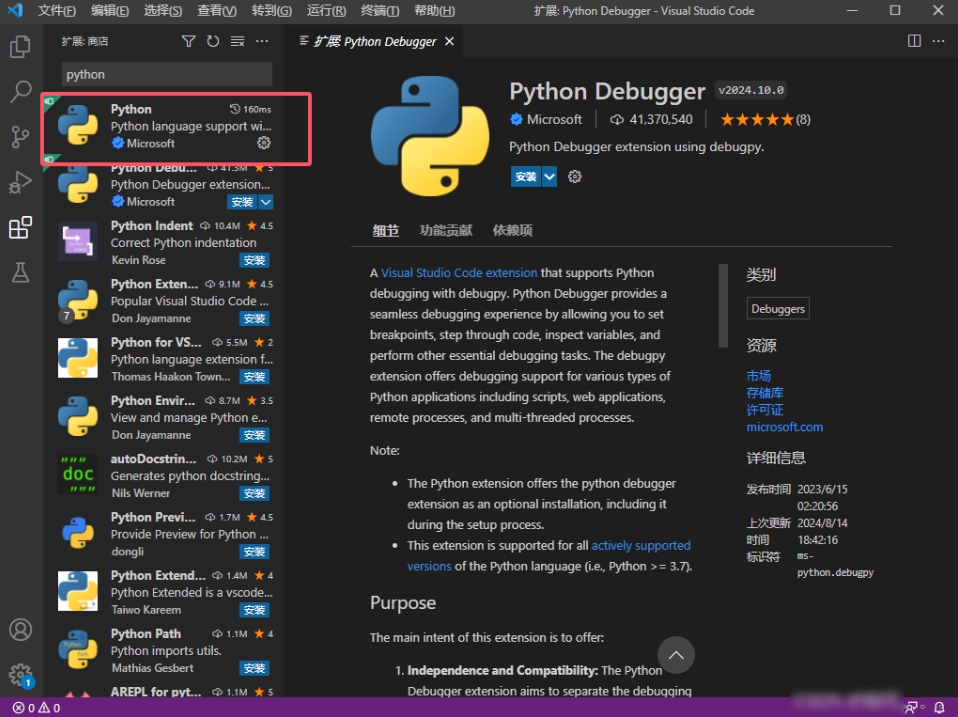Click the filter extensions funnel icon
Screen dimensions: 958x717
pos(189,41)
